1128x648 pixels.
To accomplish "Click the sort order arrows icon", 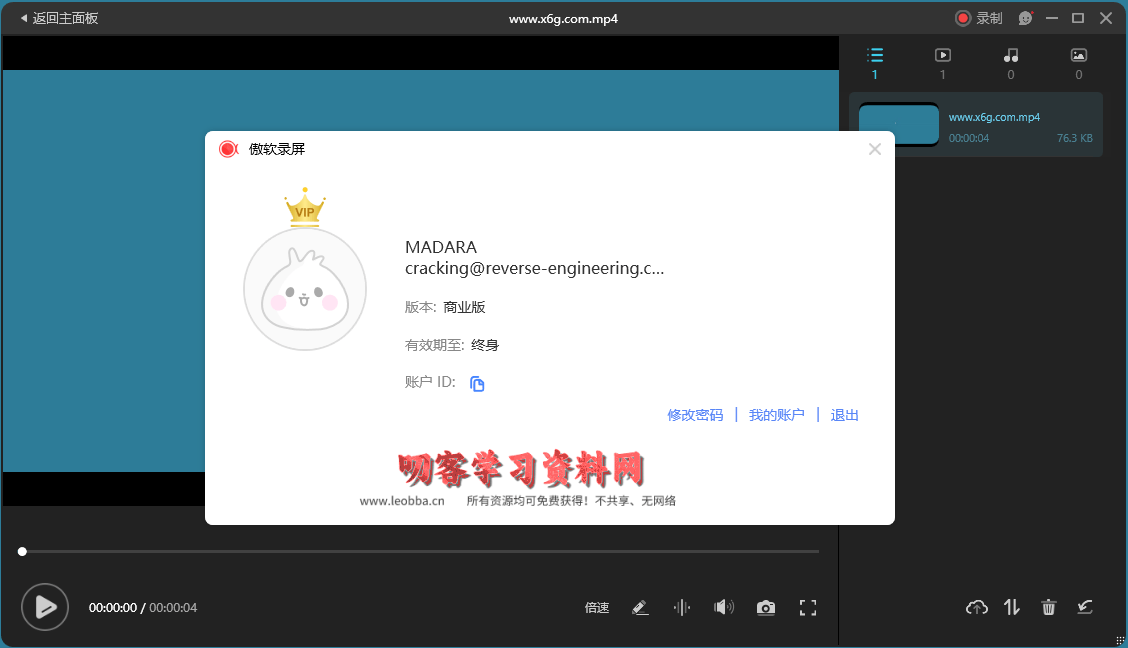I will pyautogui.click(x=1012, y=607).
